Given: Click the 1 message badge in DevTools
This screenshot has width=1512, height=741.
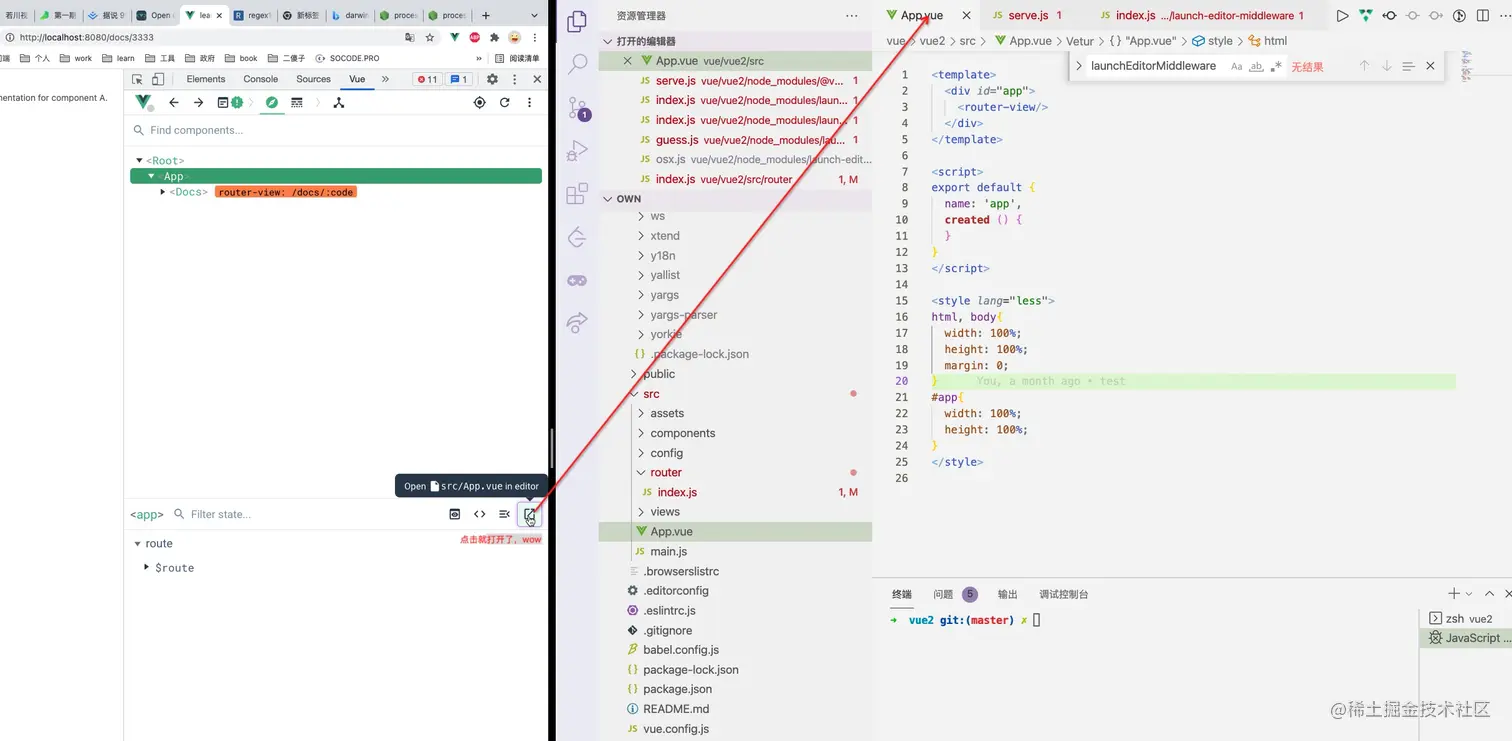Looking at the screenshot, I should pos(459,79).
